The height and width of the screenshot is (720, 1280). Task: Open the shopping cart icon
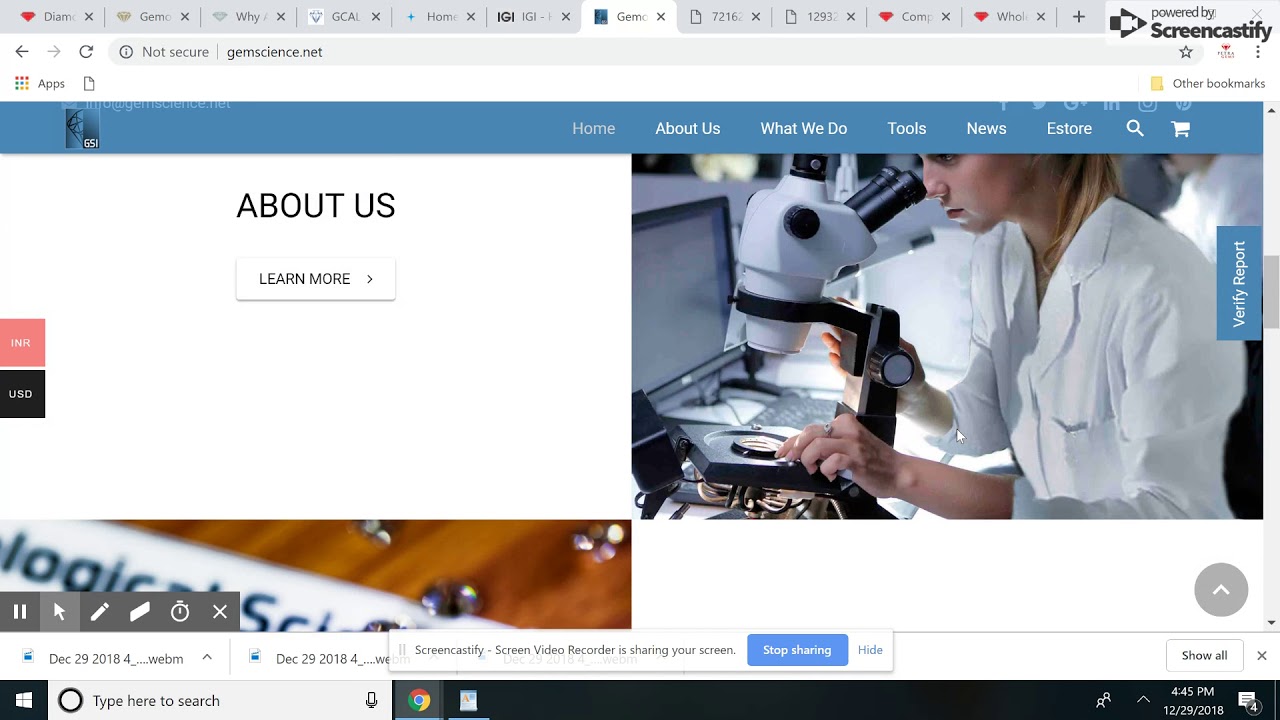tap(1181, 129)
